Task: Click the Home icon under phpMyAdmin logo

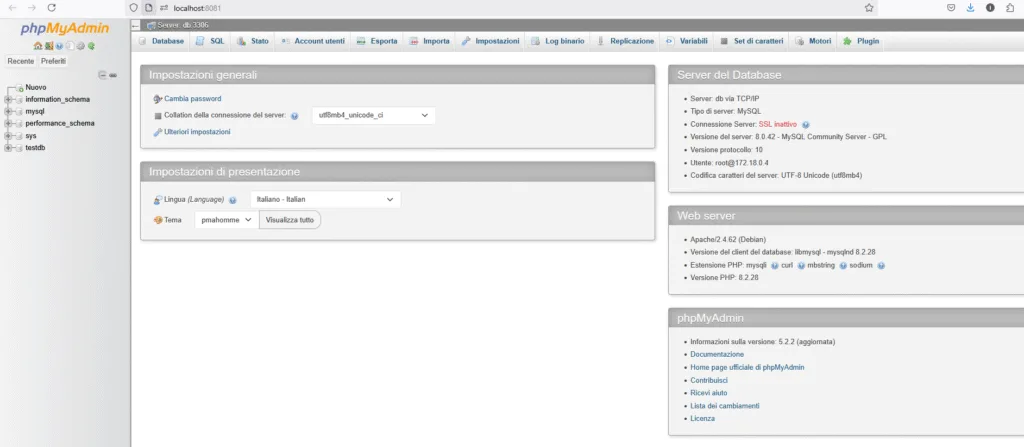Action: pos(38,46)
